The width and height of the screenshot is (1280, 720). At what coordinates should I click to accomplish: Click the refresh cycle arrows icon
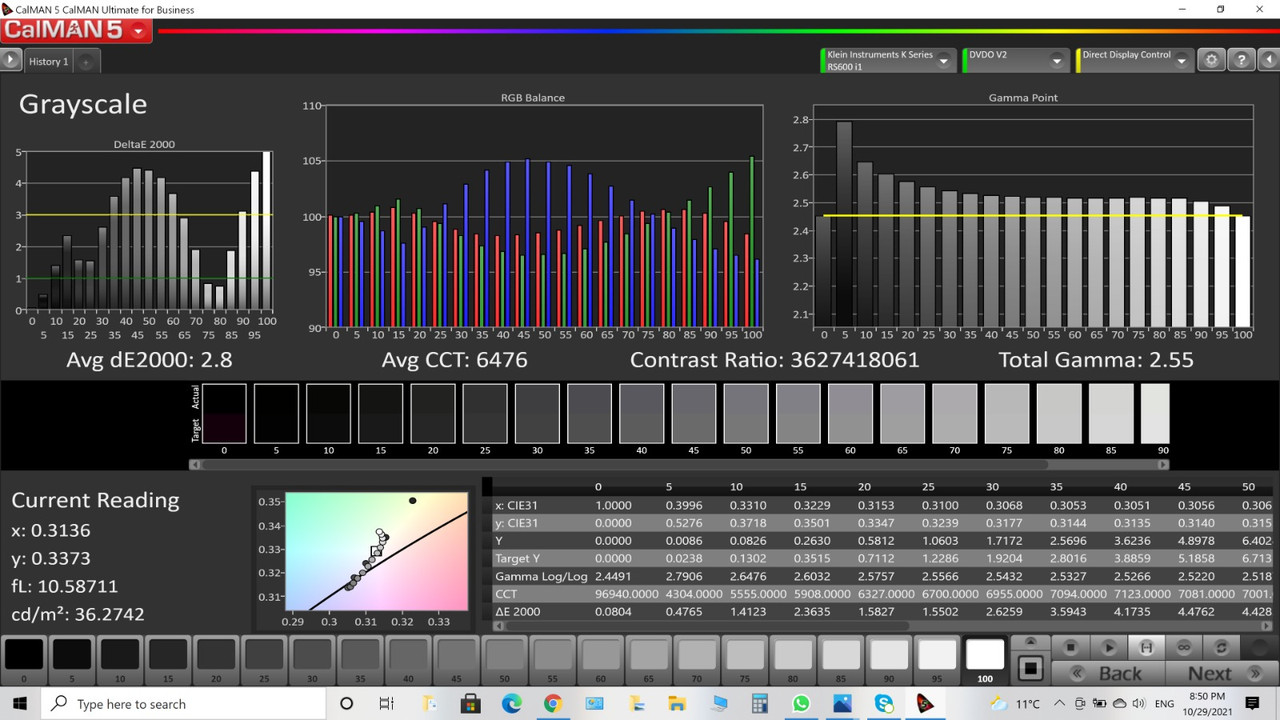coord(1221,647)
